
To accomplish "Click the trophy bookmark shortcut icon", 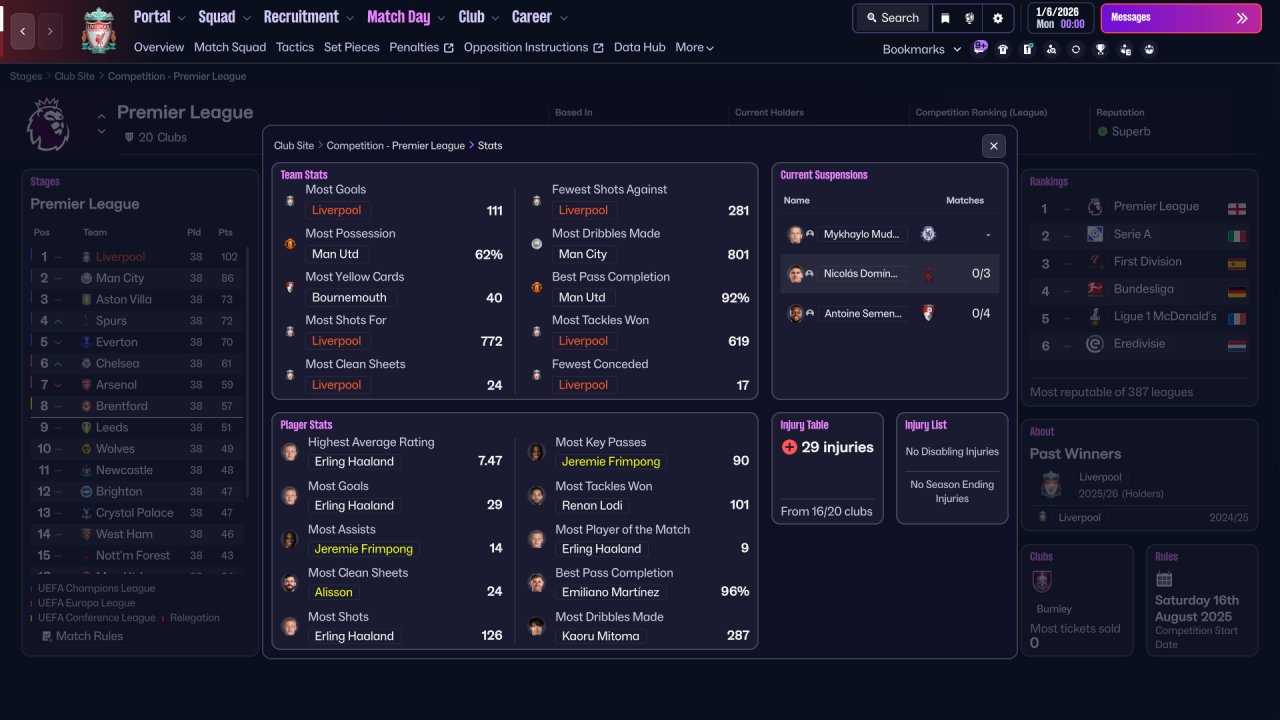I will point(1100,49).
